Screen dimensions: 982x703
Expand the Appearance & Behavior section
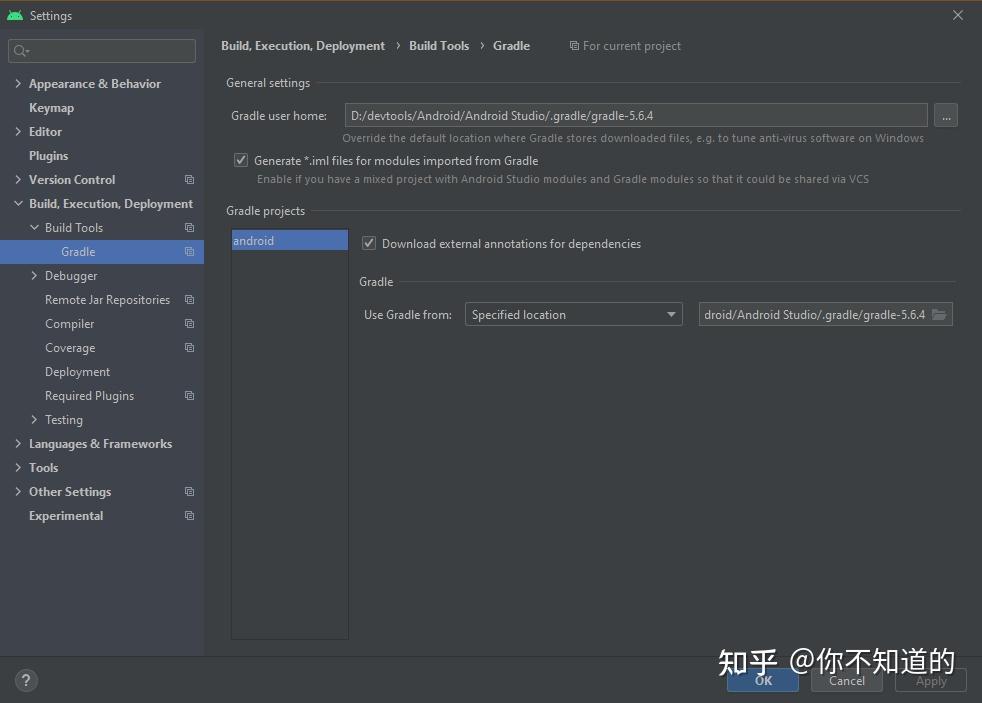point(17,83)
